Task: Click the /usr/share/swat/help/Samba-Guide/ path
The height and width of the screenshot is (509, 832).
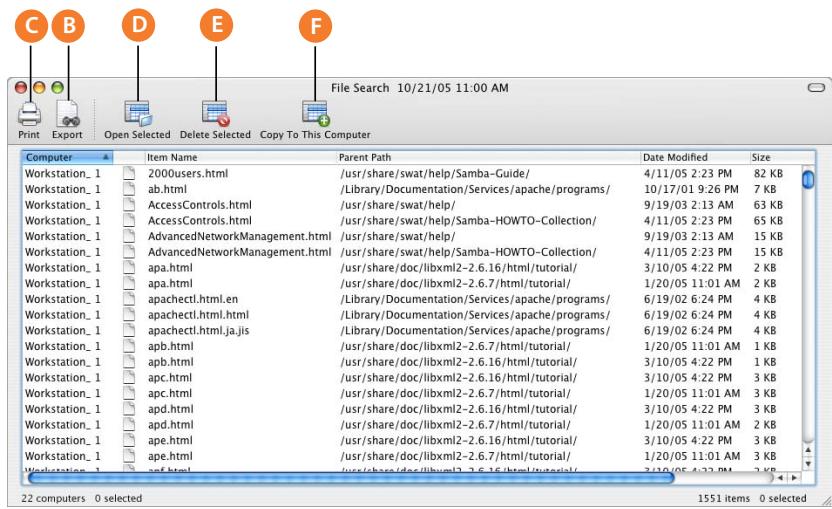Action: click(x=435, y=173)
